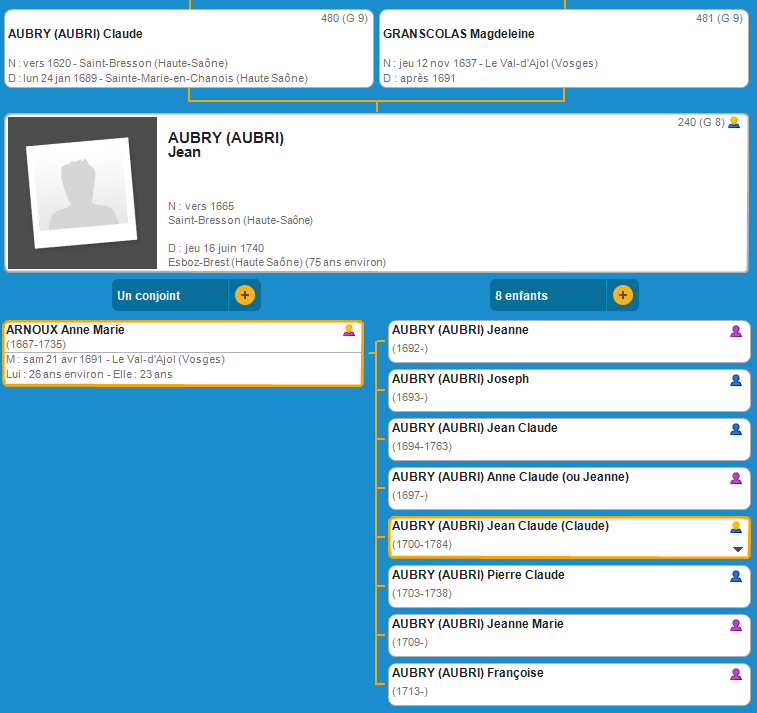Click the profile photo placeholder of Jean
The image size is (757, 713).
point(82,192)
